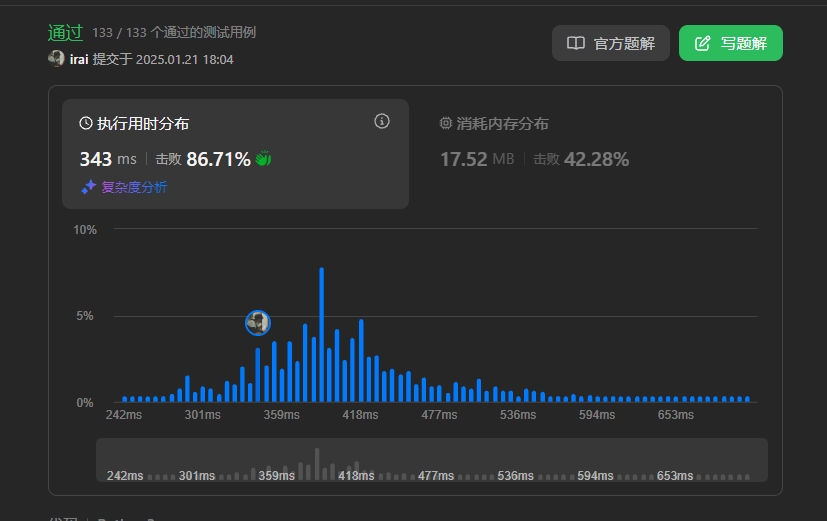Open 复杂度分析 complexity analysis link
Screen dimensions: 827x521
134,187
